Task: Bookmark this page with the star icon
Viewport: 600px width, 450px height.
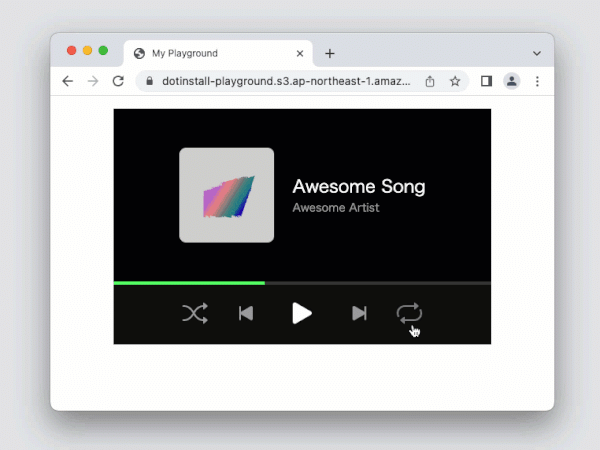Action: pyautogui.click(x=455, y=81)
